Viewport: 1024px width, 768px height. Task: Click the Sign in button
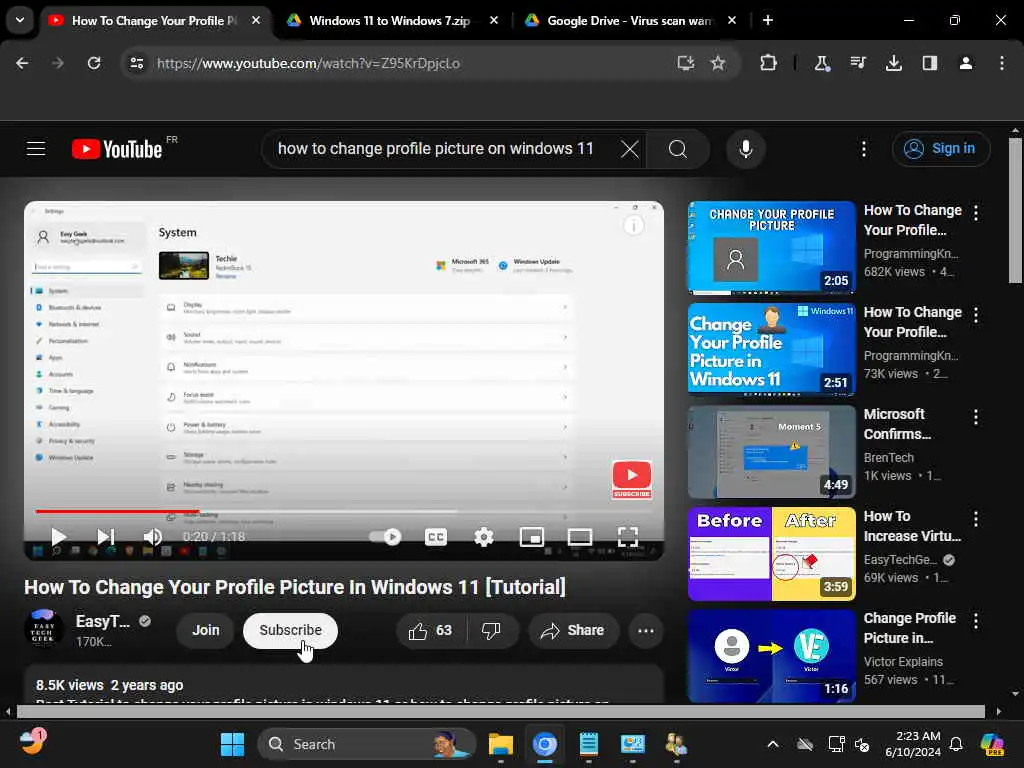tap(940, 149)
